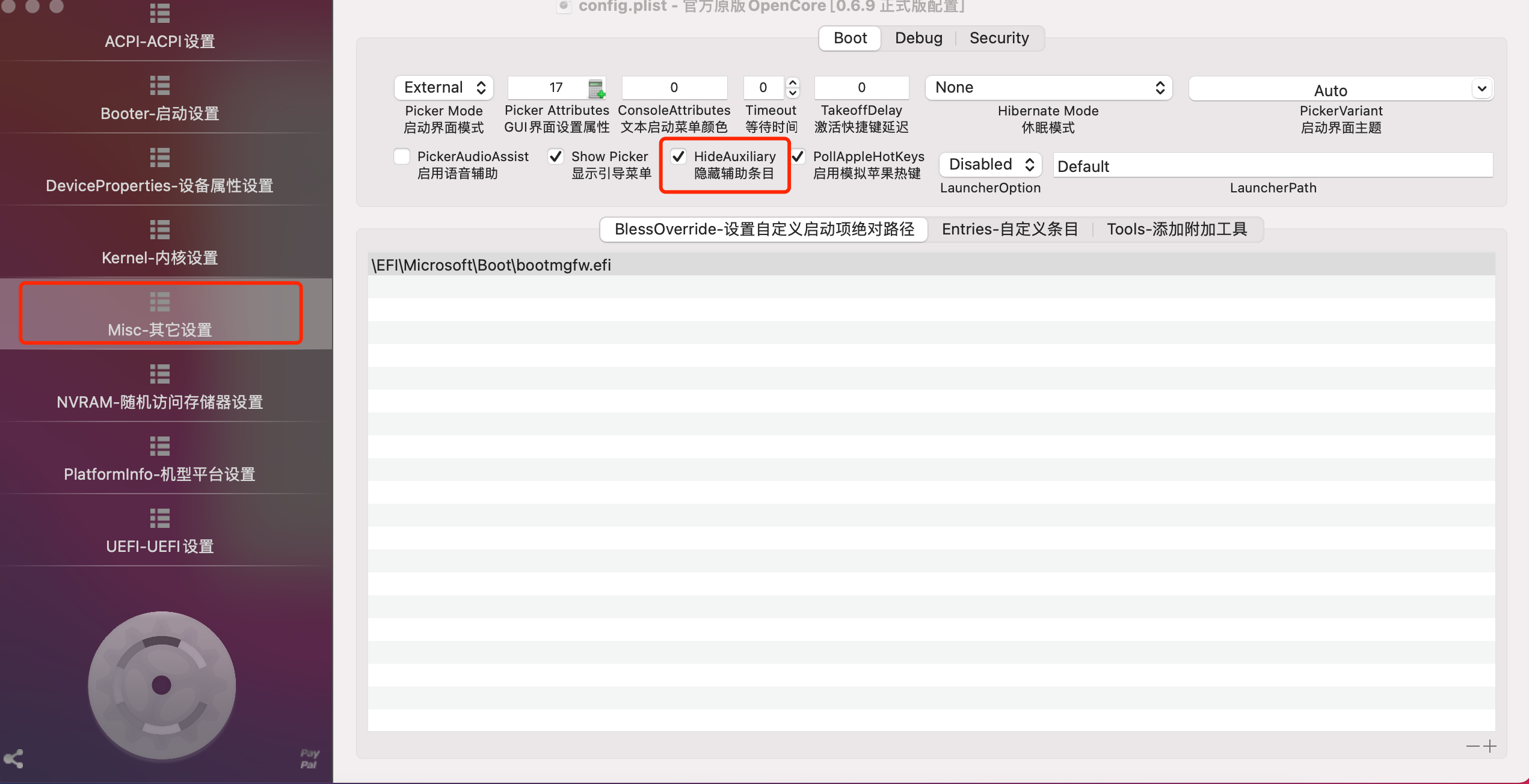Open the Kernel-内核设置 sidebar section
This screenshot has width=1529, height=784.
pos(160,242)
